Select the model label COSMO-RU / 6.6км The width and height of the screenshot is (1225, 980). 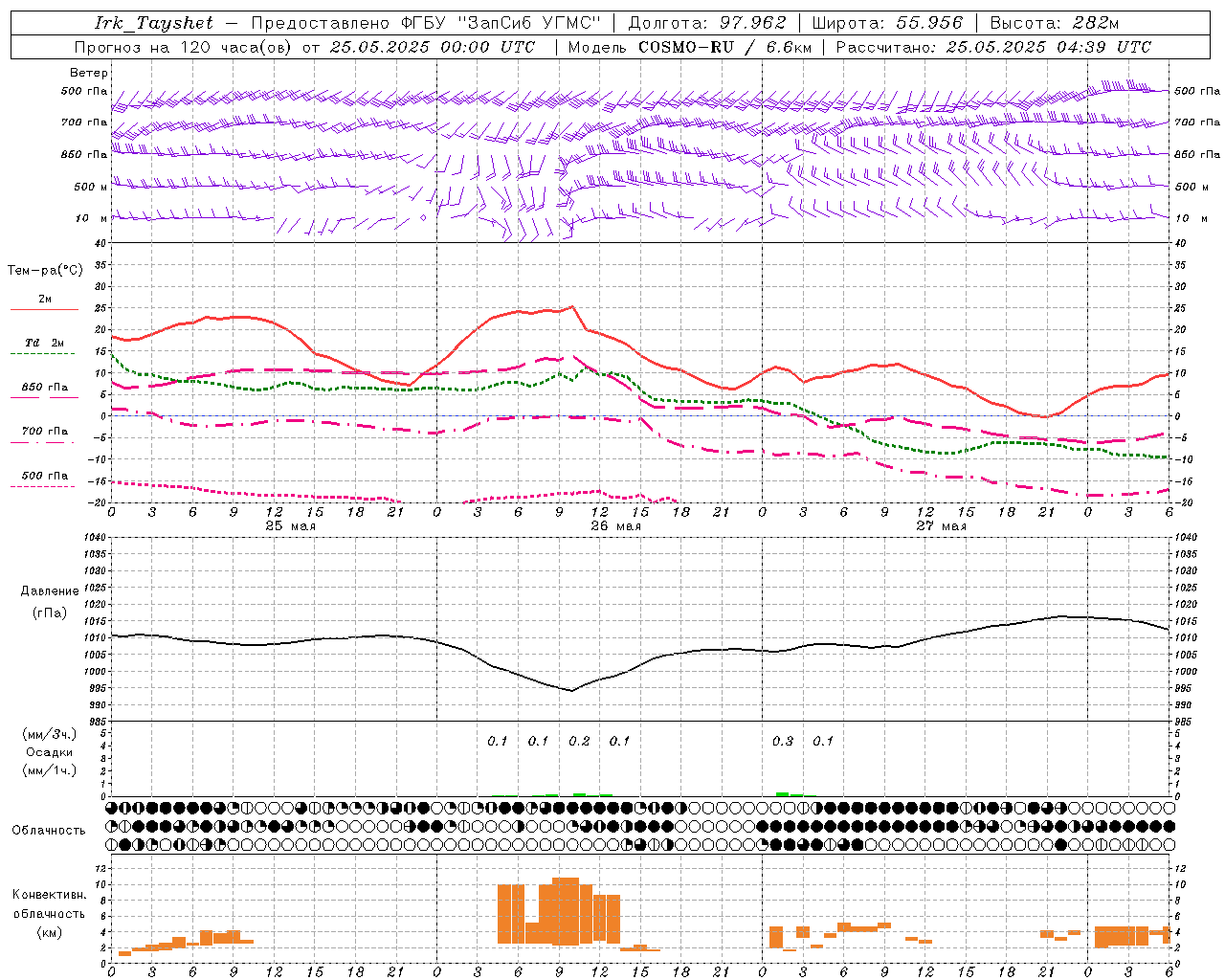point(724,47)
